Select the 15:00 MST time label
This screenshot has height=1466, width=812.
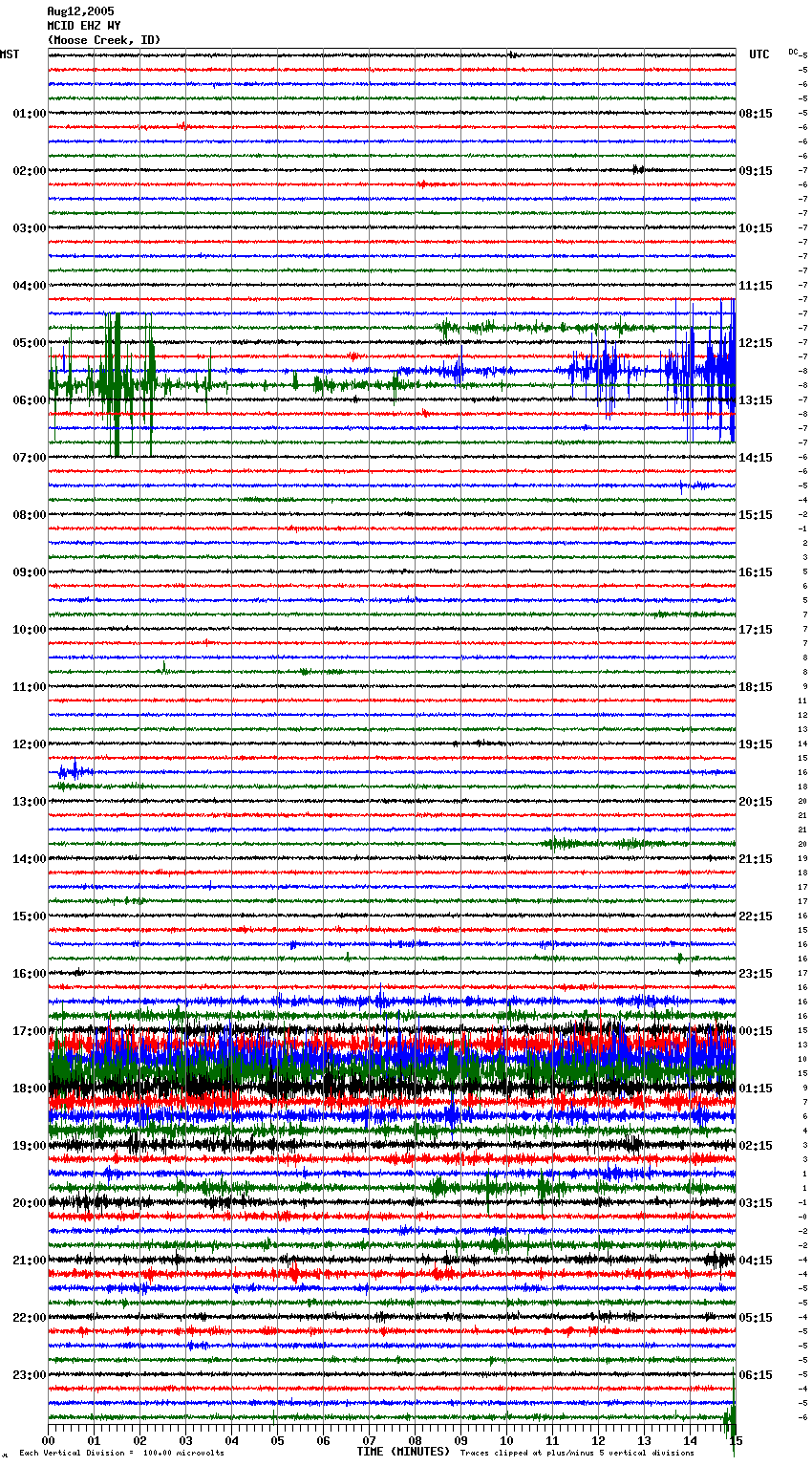[x=30, y=916]
